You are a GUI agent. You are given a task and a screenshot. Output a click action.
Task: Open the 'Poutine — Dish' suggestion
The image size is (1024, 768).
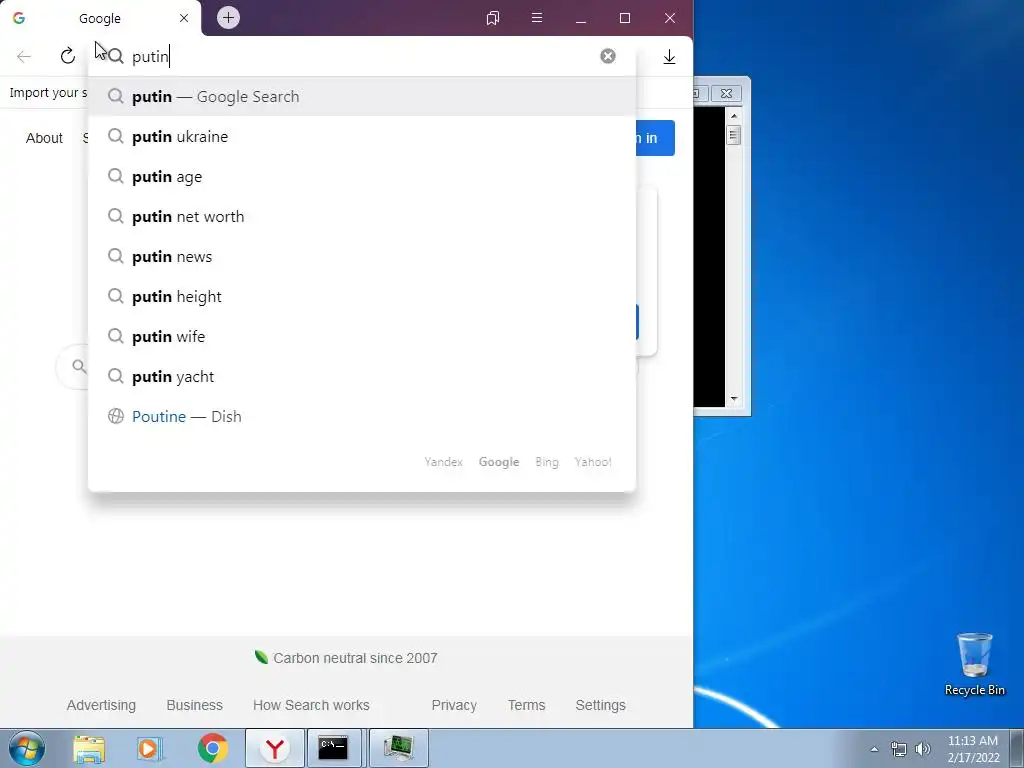(362, 417)
